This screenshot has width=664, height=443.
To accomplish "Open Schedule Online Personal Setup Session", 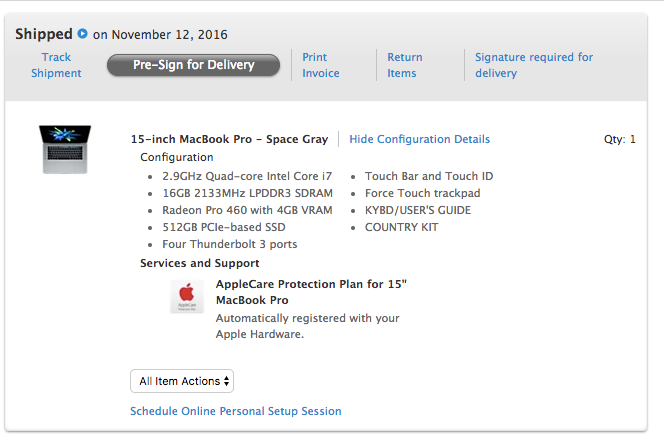I will (236, 411).
